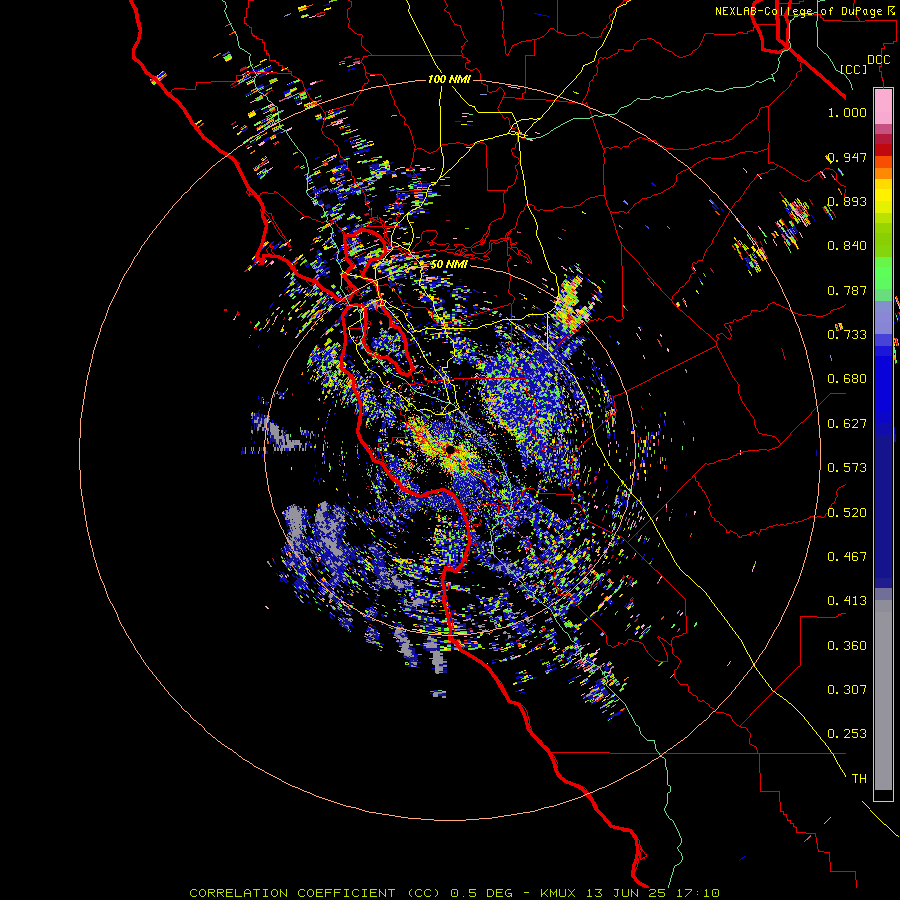The image size is (900, 900).
Task: Click the 0.467 scale value
Action: pos(847,557)
